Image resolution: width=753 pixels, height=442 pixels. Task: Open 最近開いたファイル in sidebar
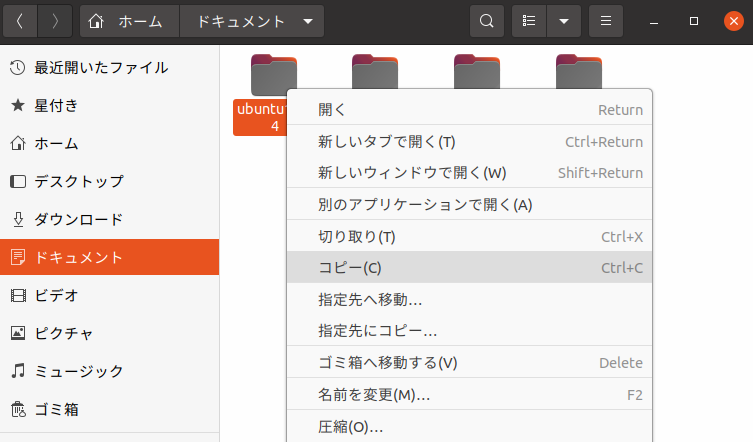[100, 68]
